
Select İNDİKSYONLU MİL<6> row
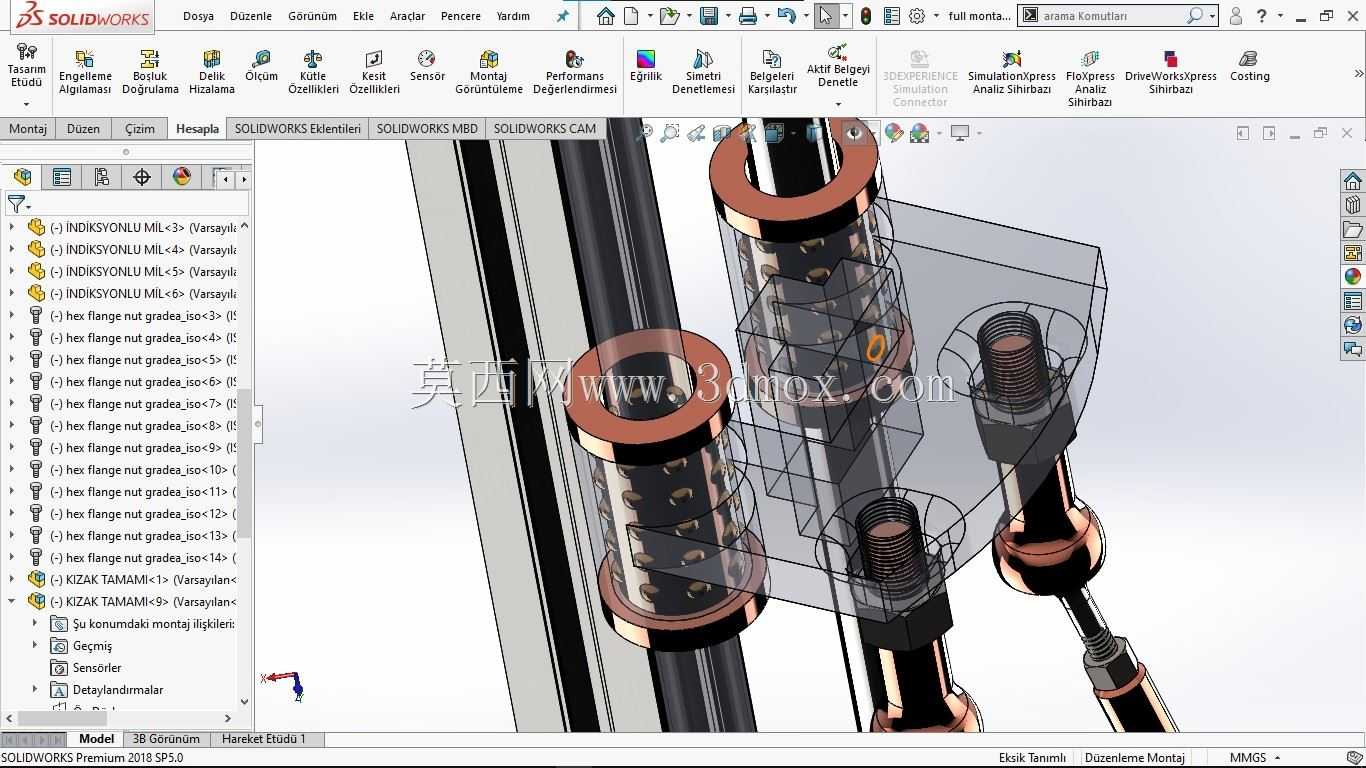pos(133,293)
